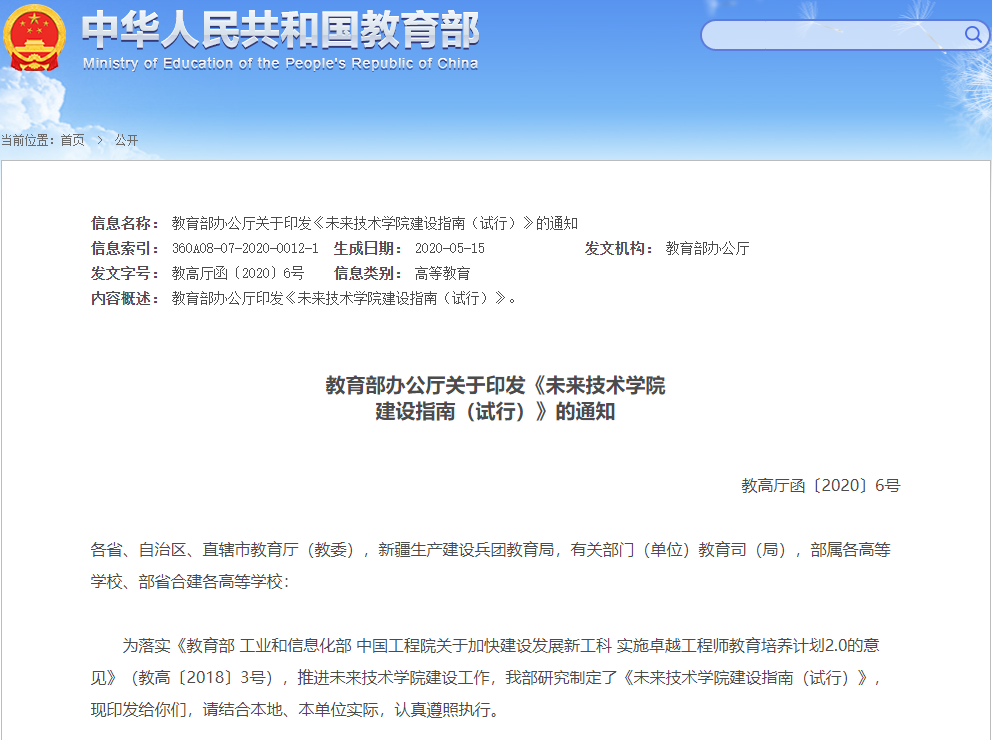Click the 信息索引 number 360A08-07-2020-0012-1
Image resolution: width=992 pixels, height=740 pixels.
(244, 249)
